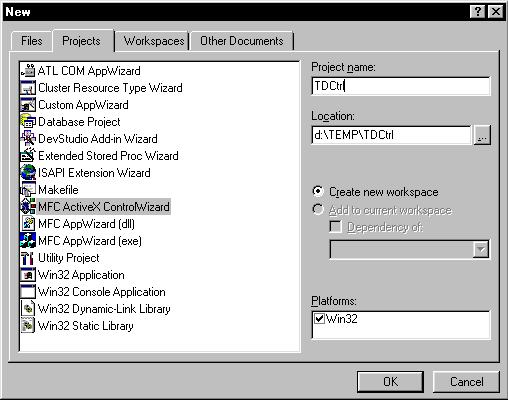Open the Other Documents tab

tap(242, 41)
